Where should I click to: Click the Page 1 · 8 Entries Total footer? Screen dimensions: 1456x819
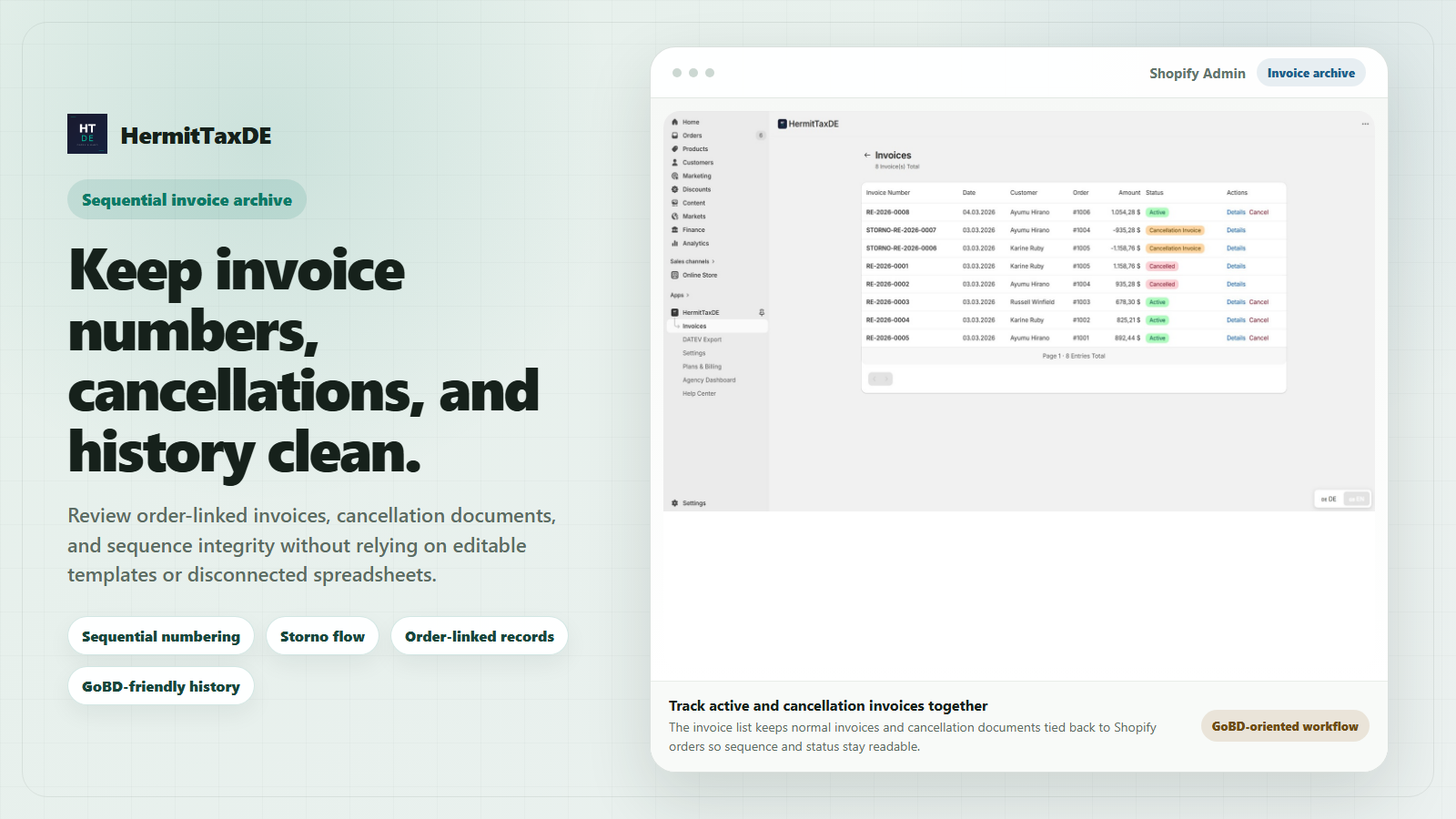1074,356
